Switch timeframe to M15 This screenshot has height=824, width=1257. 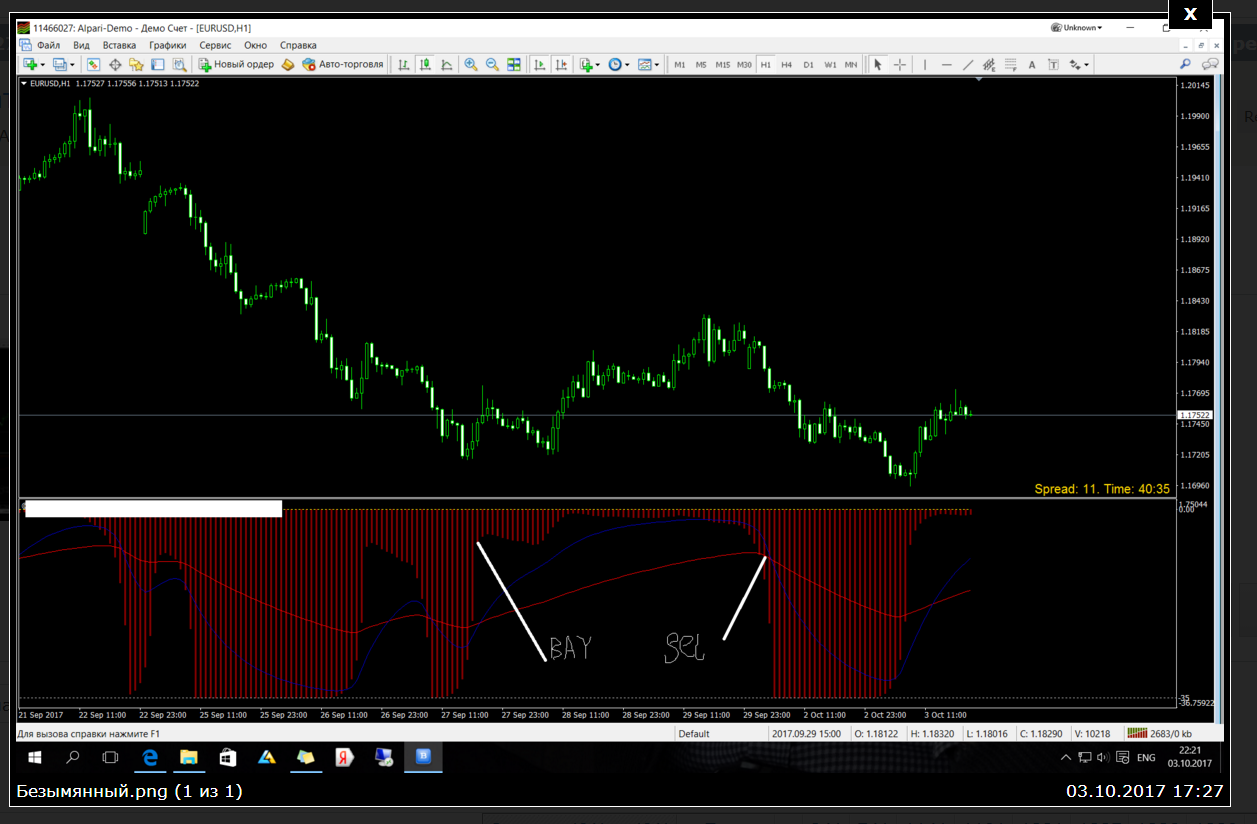tap(723, 64)
